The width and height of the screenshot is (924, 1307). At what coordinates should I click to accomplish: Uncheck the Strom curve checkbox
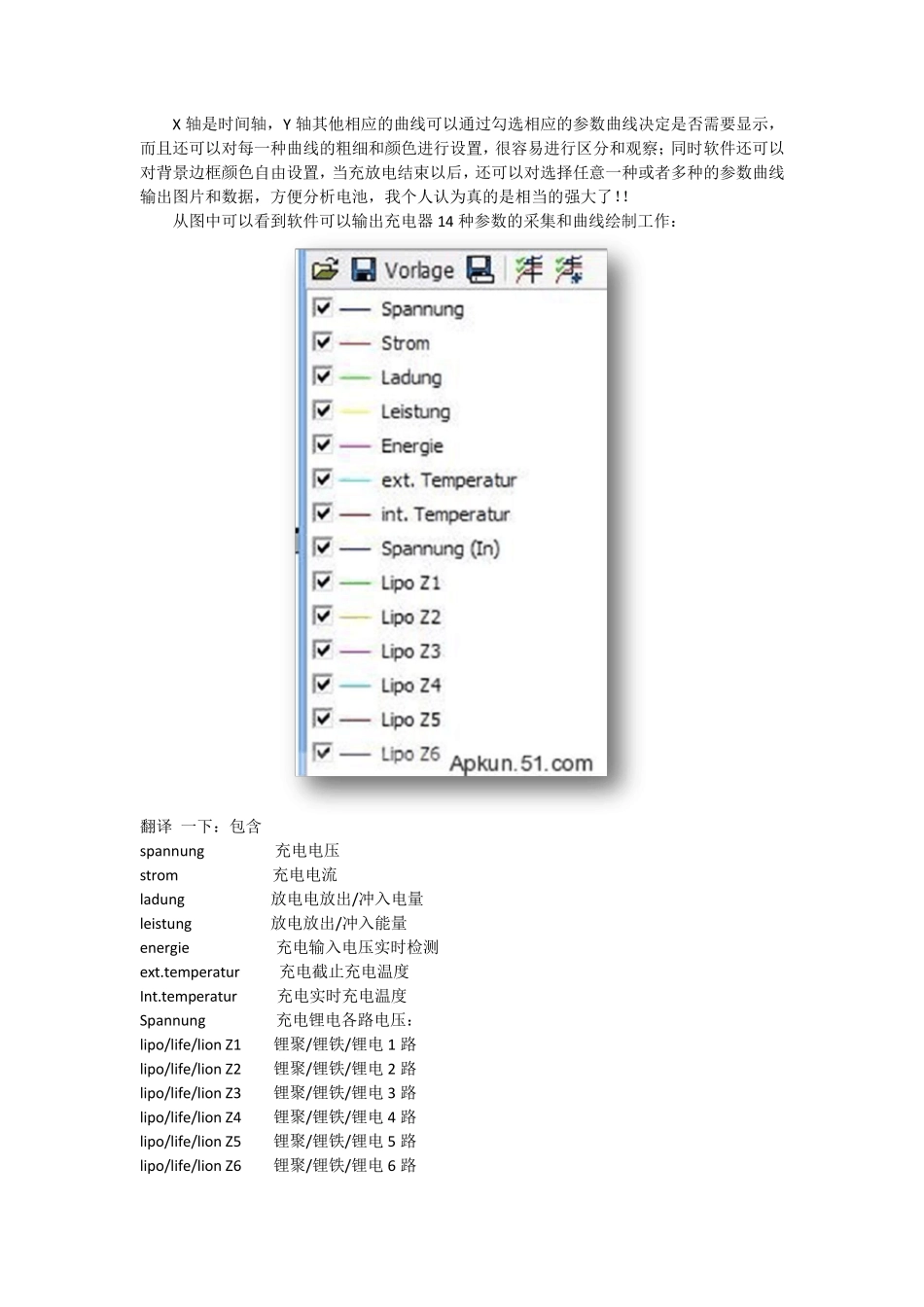click(322, 341)
